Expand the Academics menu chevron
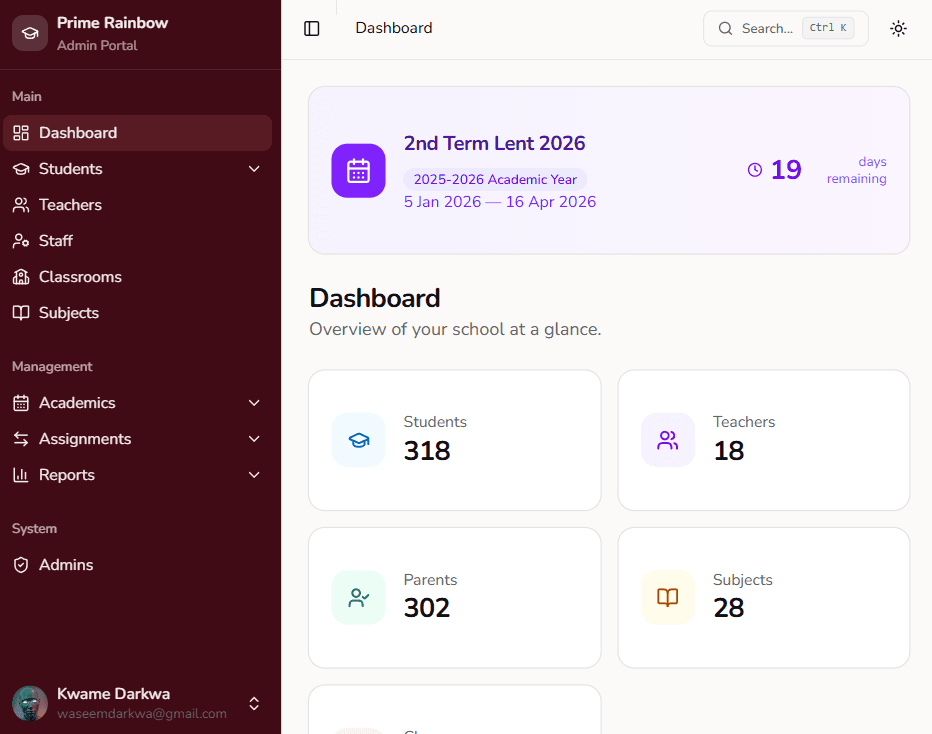932x734 pixels. (x=254, y=403)
